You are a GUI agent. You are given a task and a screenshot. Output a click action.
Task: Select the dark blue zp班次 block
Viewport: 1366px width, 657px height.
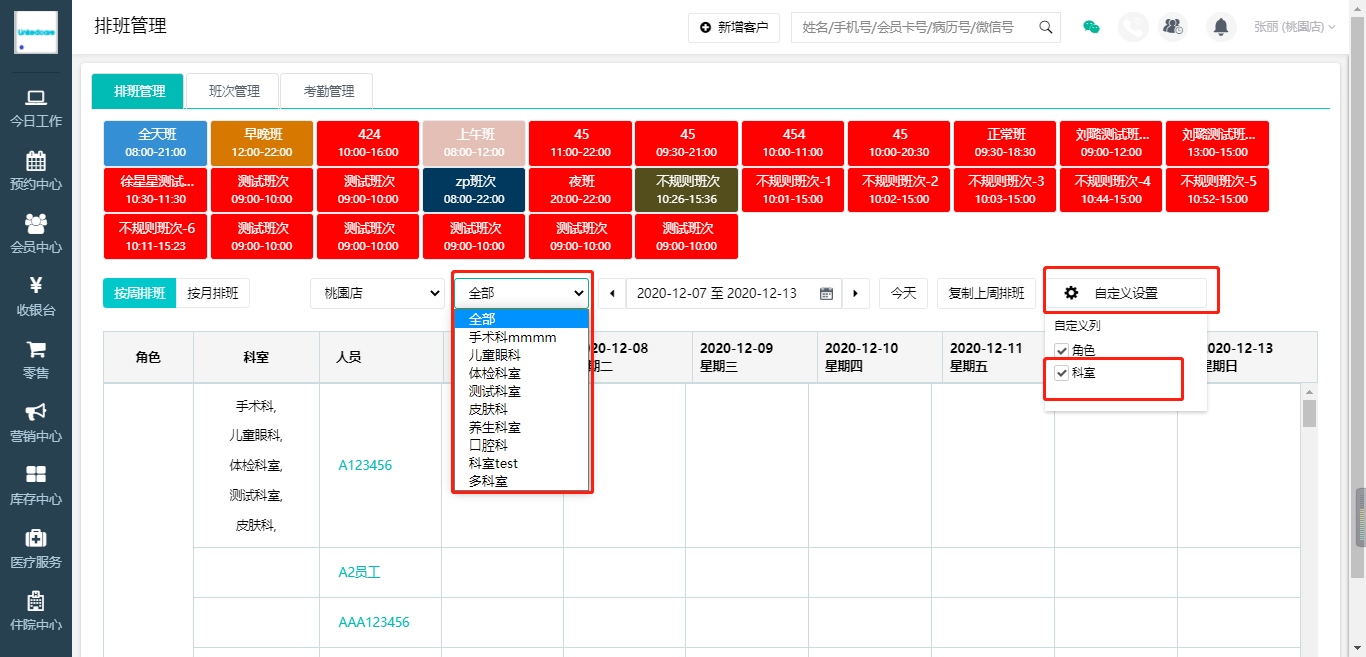pos(474,190)
